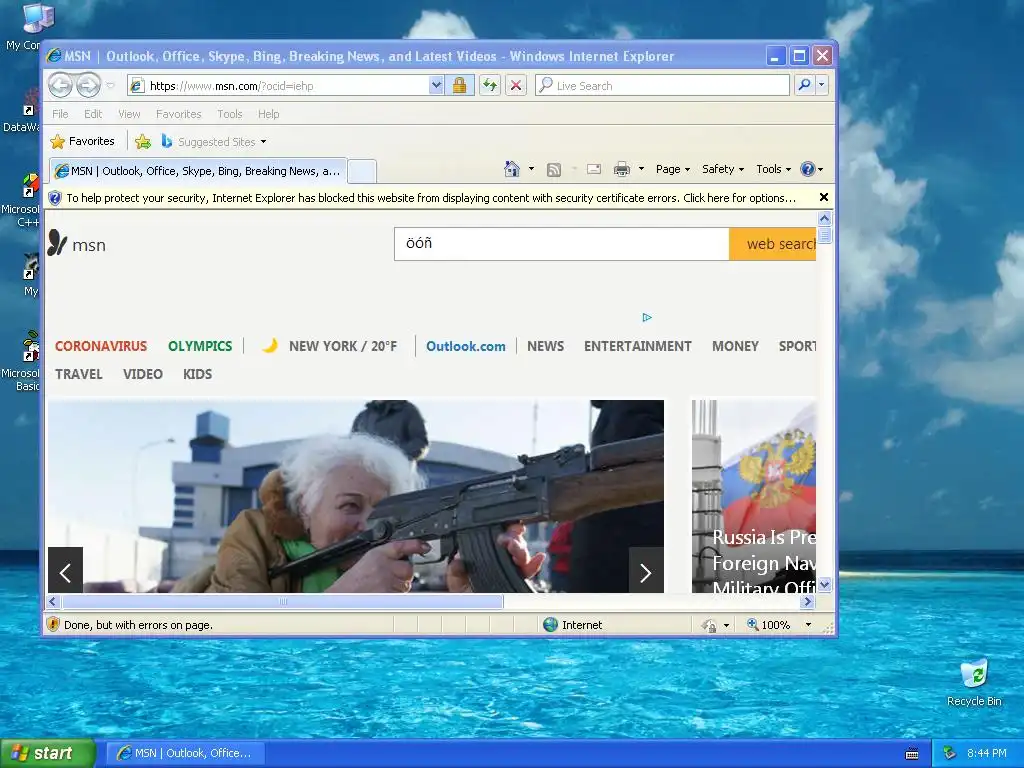Open the Help menu
1024x768 pixels.
[x=268, y=114]
